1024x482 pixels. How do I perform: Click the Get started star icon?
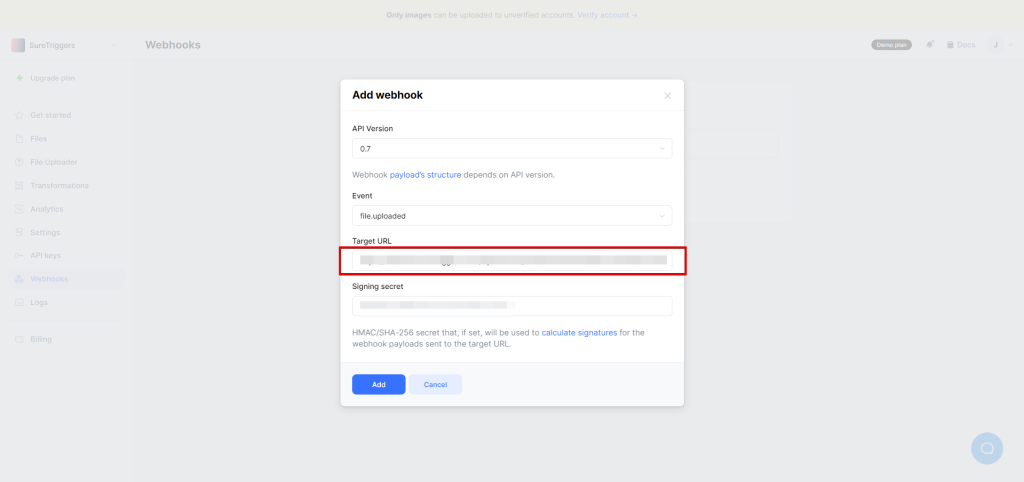pyautogui.click(x=20, y=115)
